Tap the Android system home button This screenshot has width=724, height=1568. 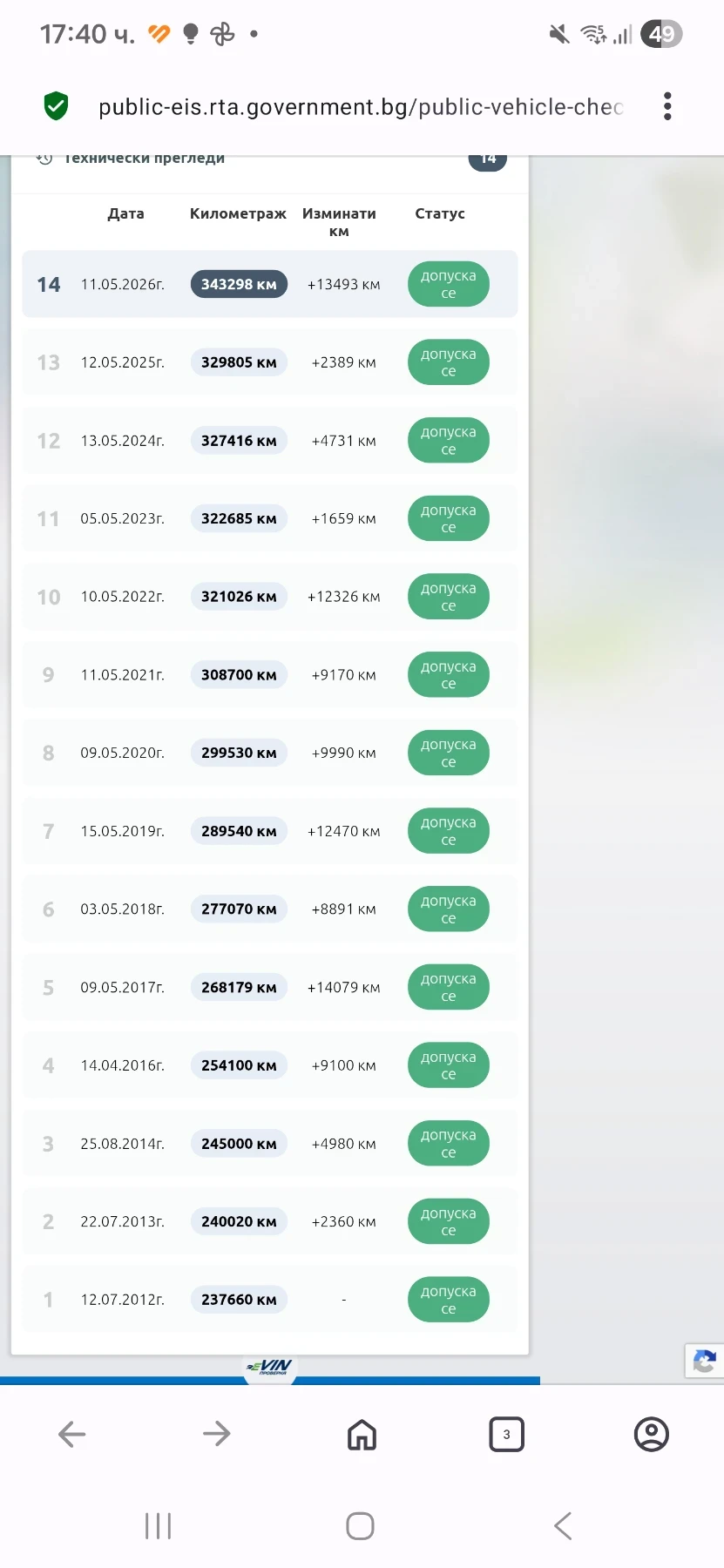click(360, 1525)
